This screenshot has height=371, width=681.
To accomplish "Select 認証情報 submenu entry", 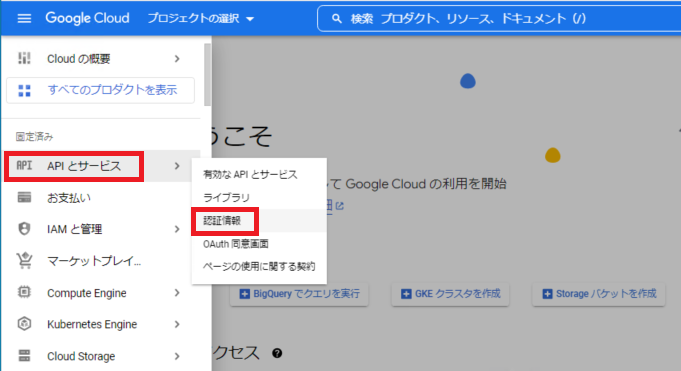I will click(259, 221).
